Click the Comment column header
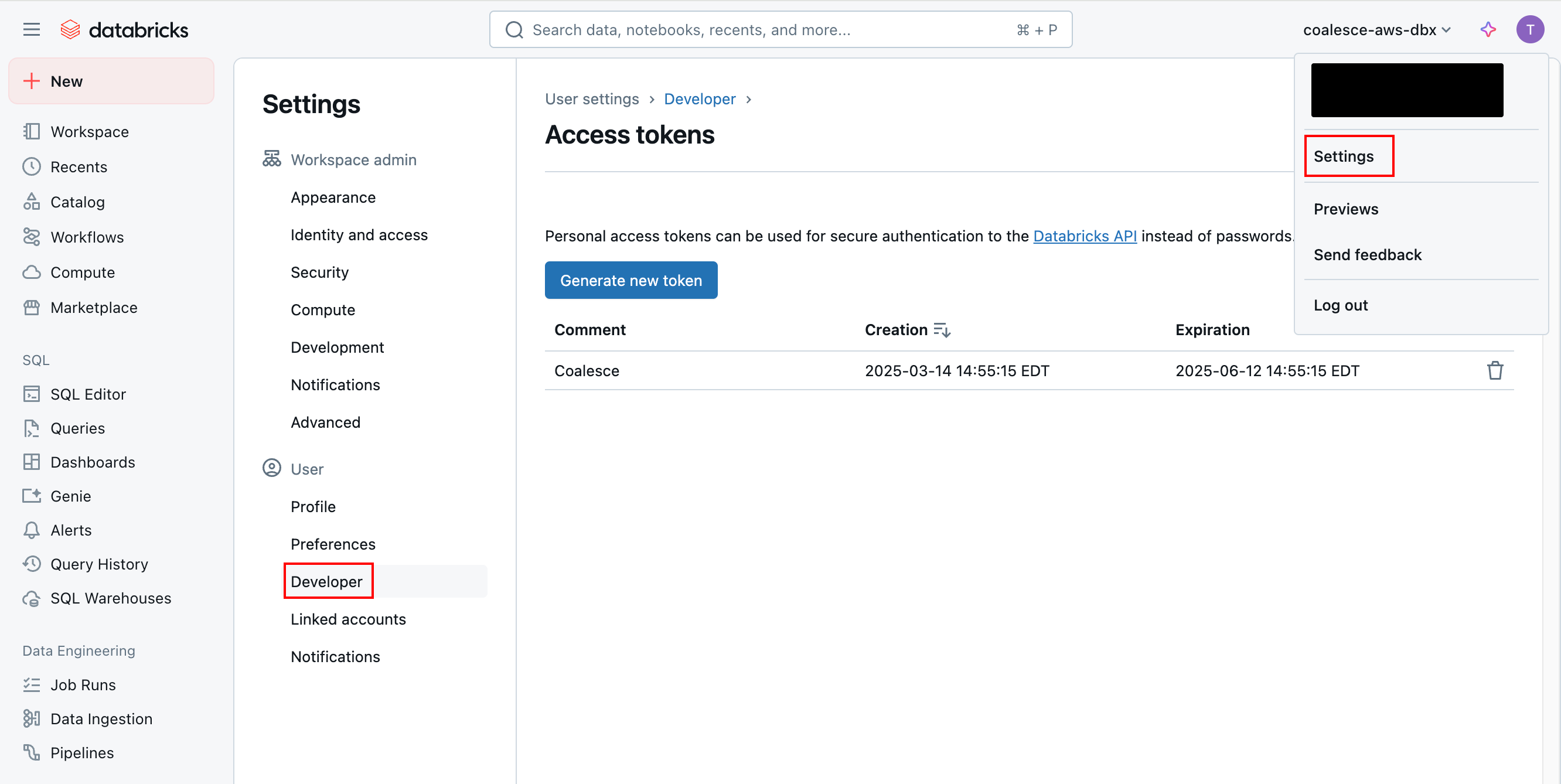 [589, 329]
